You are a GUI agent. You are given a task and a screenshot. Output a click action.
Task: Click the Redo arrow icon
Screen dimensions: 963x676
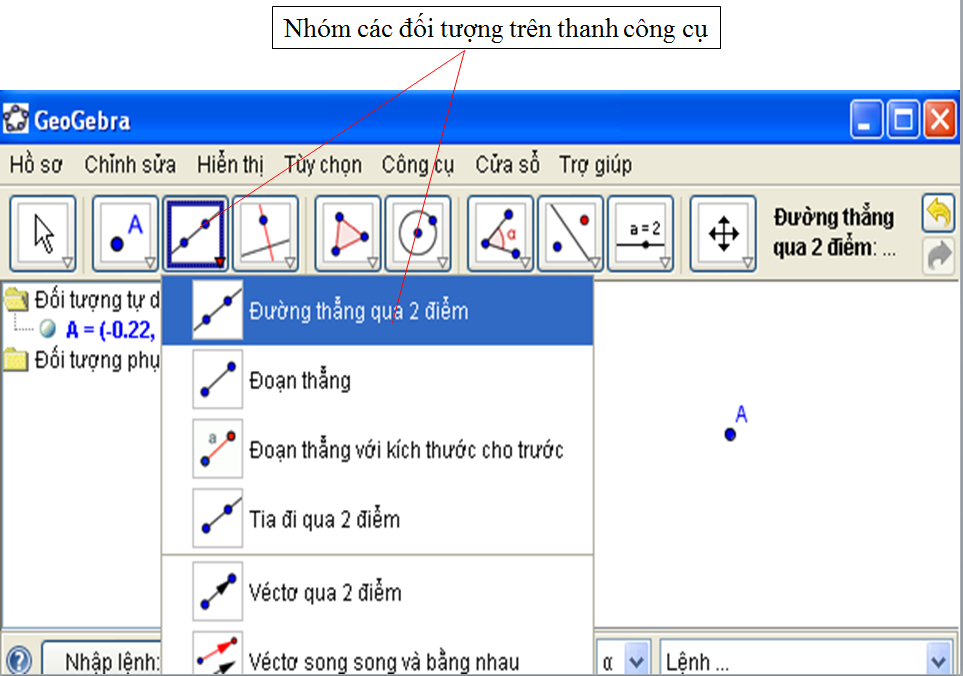[938, 255]
